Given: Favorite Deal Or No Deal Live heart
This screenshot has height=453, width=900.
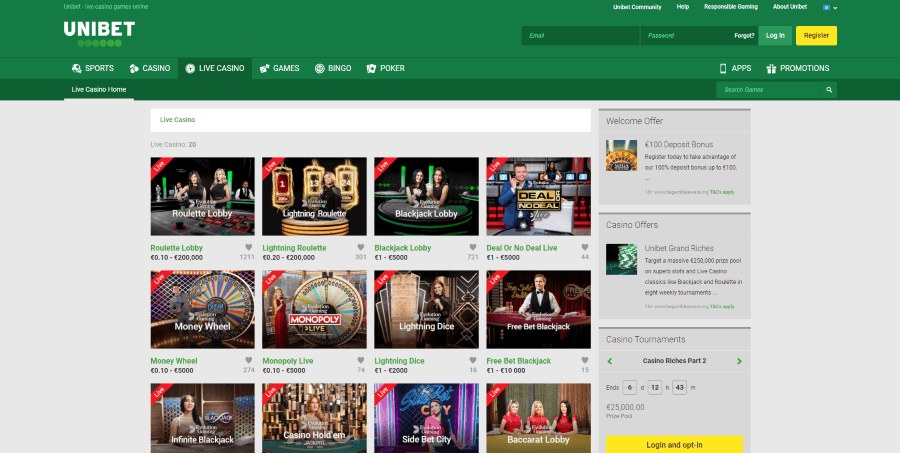Looking at the screenshot, I should [x=584, y=247].
